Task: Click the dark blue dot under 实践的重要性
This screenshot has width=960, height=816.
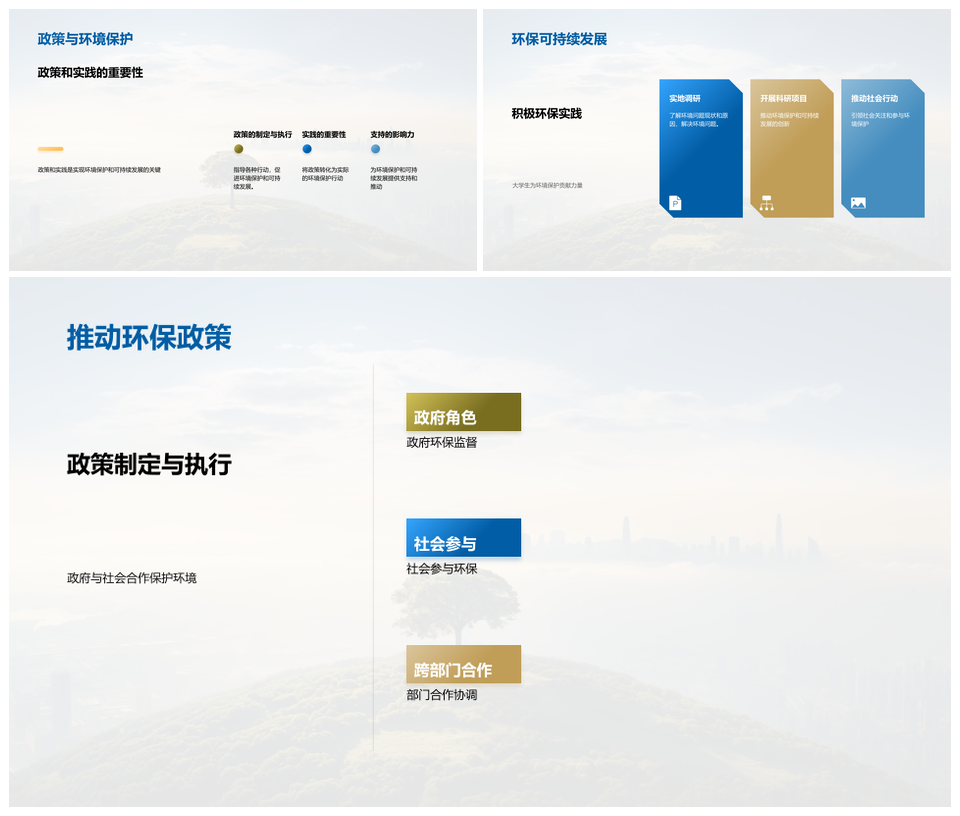Action: (307, 149)
